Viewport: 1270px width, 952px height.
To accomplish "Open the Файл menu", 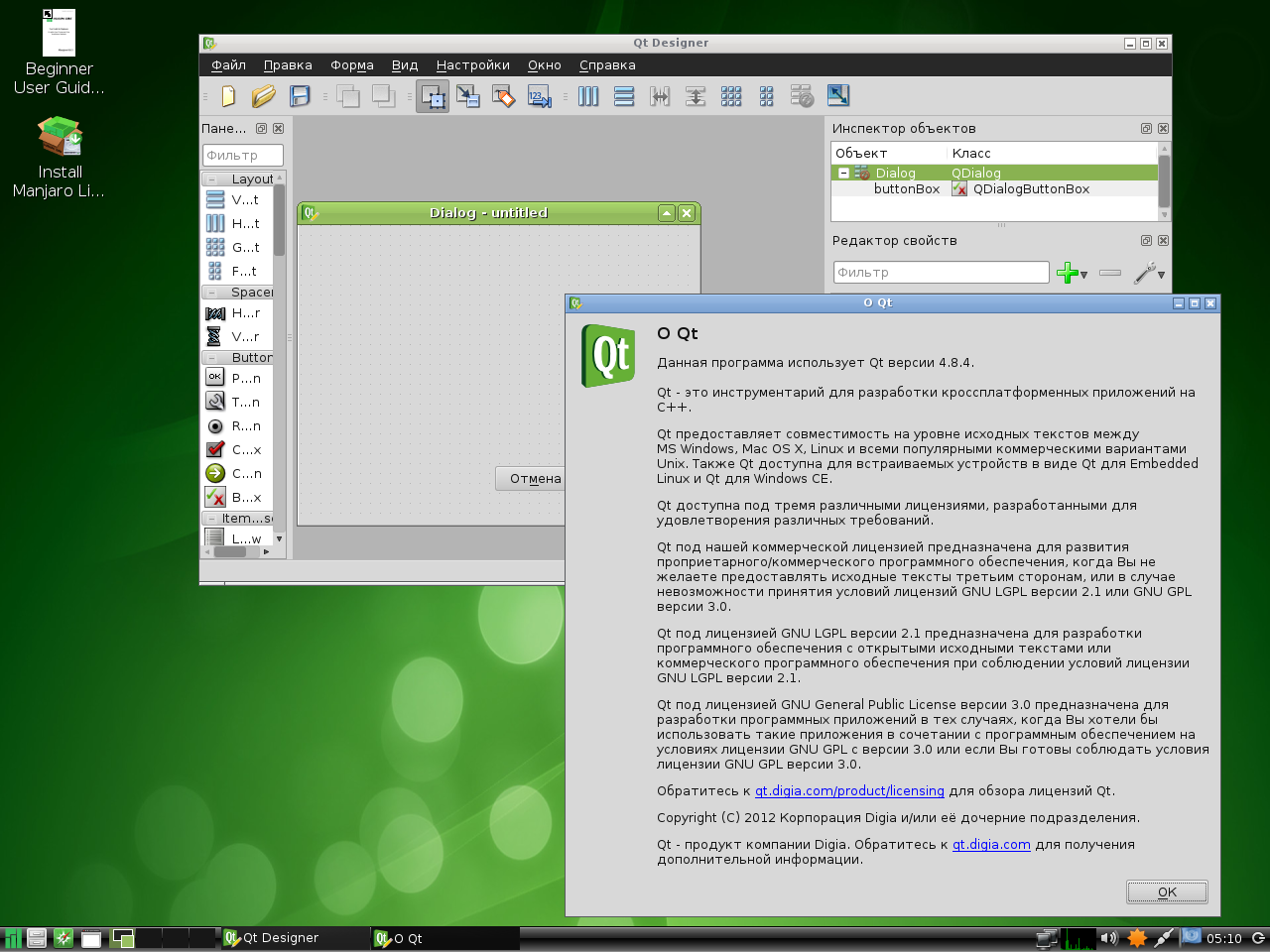I will click(228, 65).
